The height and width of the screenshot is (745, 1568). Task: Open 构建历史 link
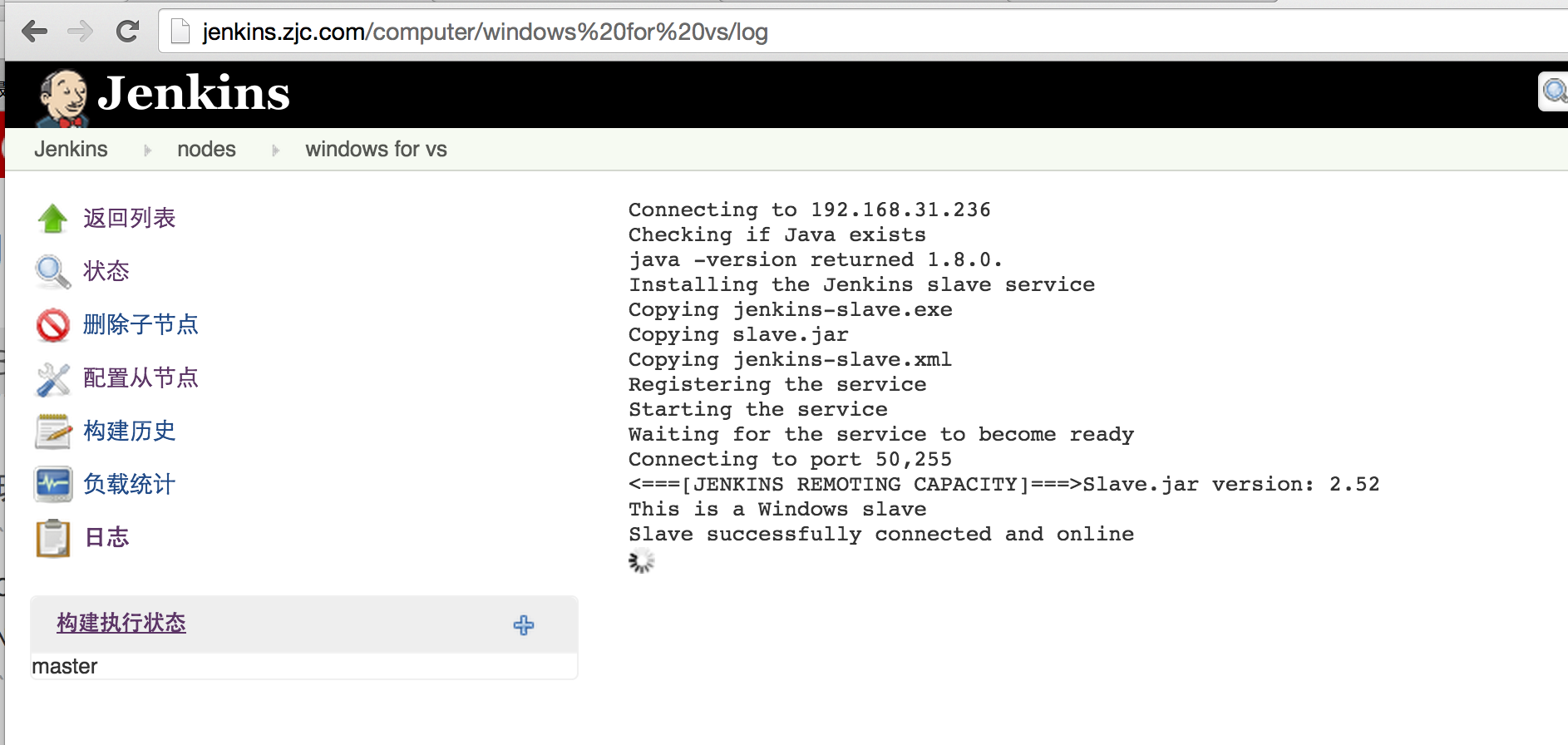click(130, 431)
